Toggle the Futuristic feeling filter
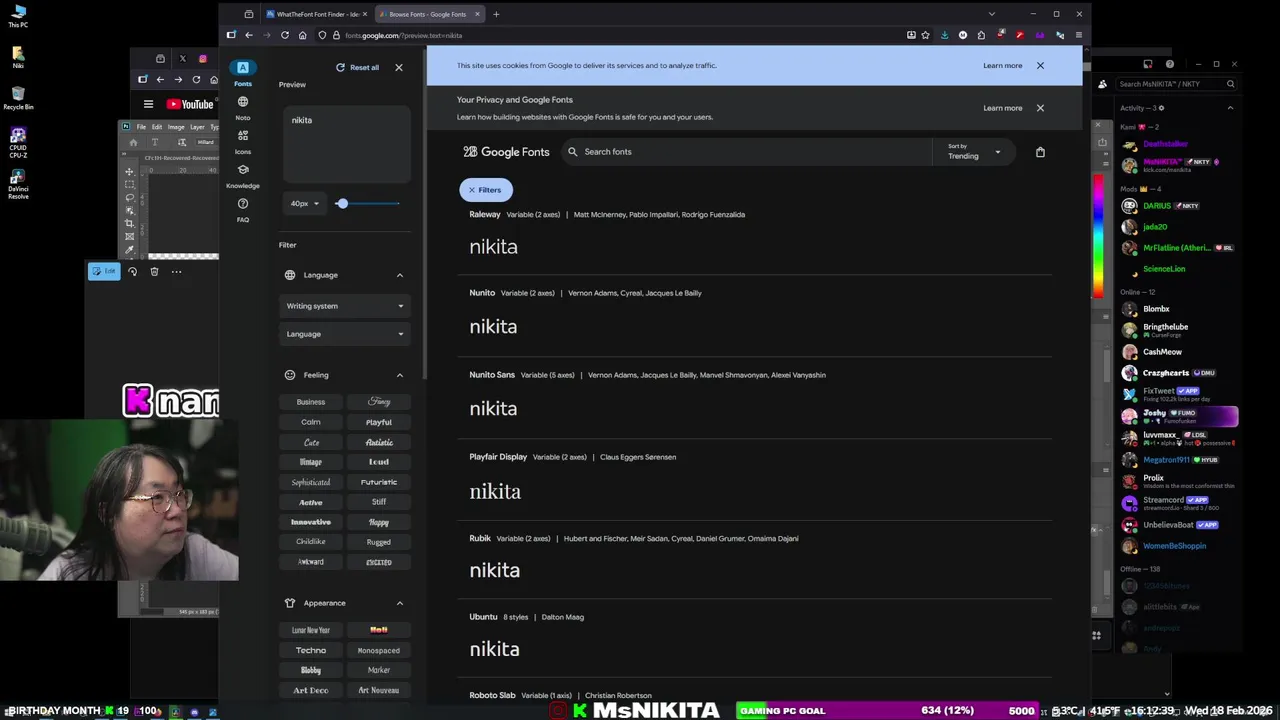 tap(379, 482)
